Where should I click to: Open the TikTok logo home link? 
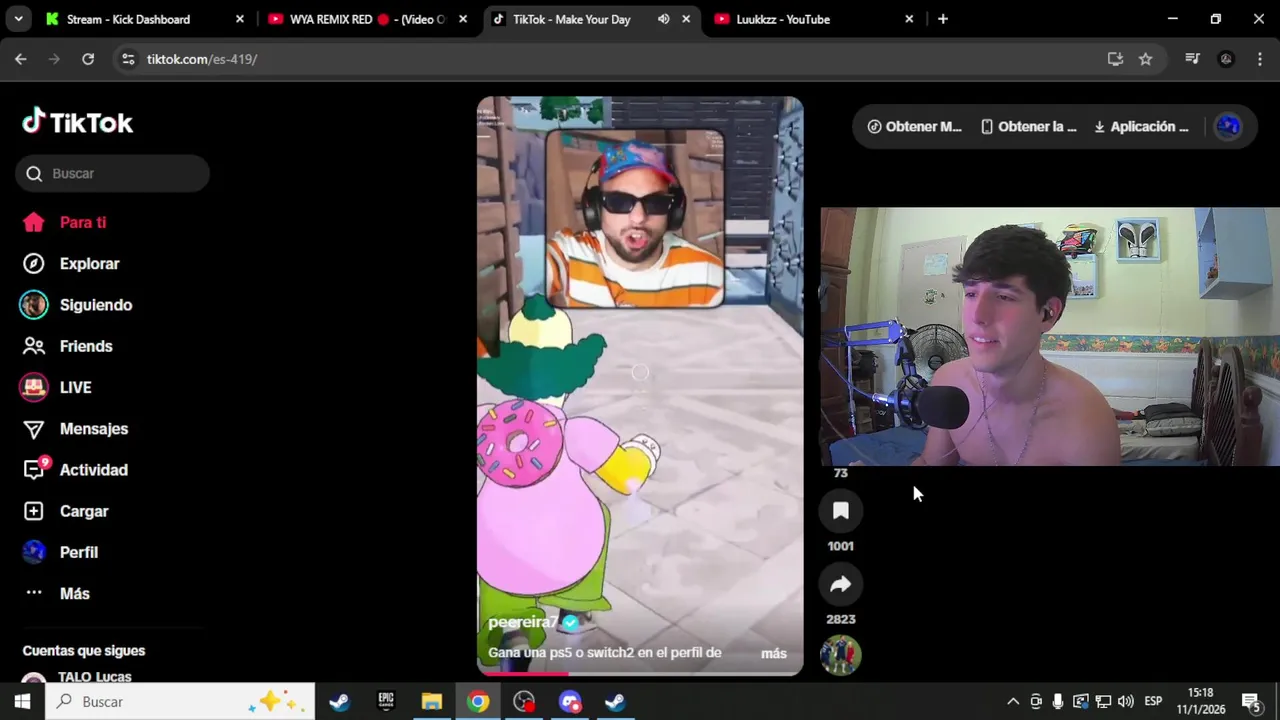pos(77,122)
